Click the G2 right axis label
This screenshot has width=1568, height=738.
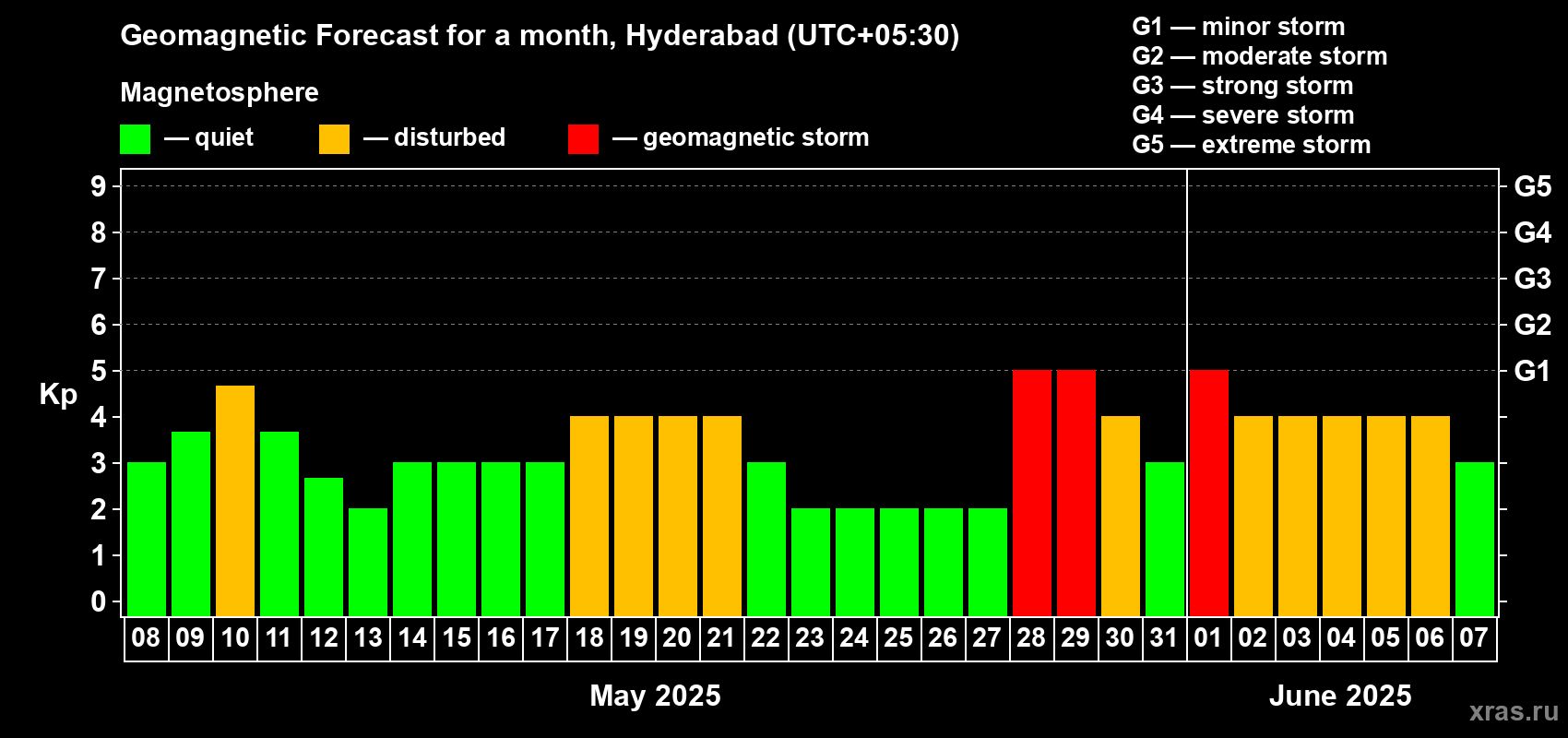[1533, 325]
